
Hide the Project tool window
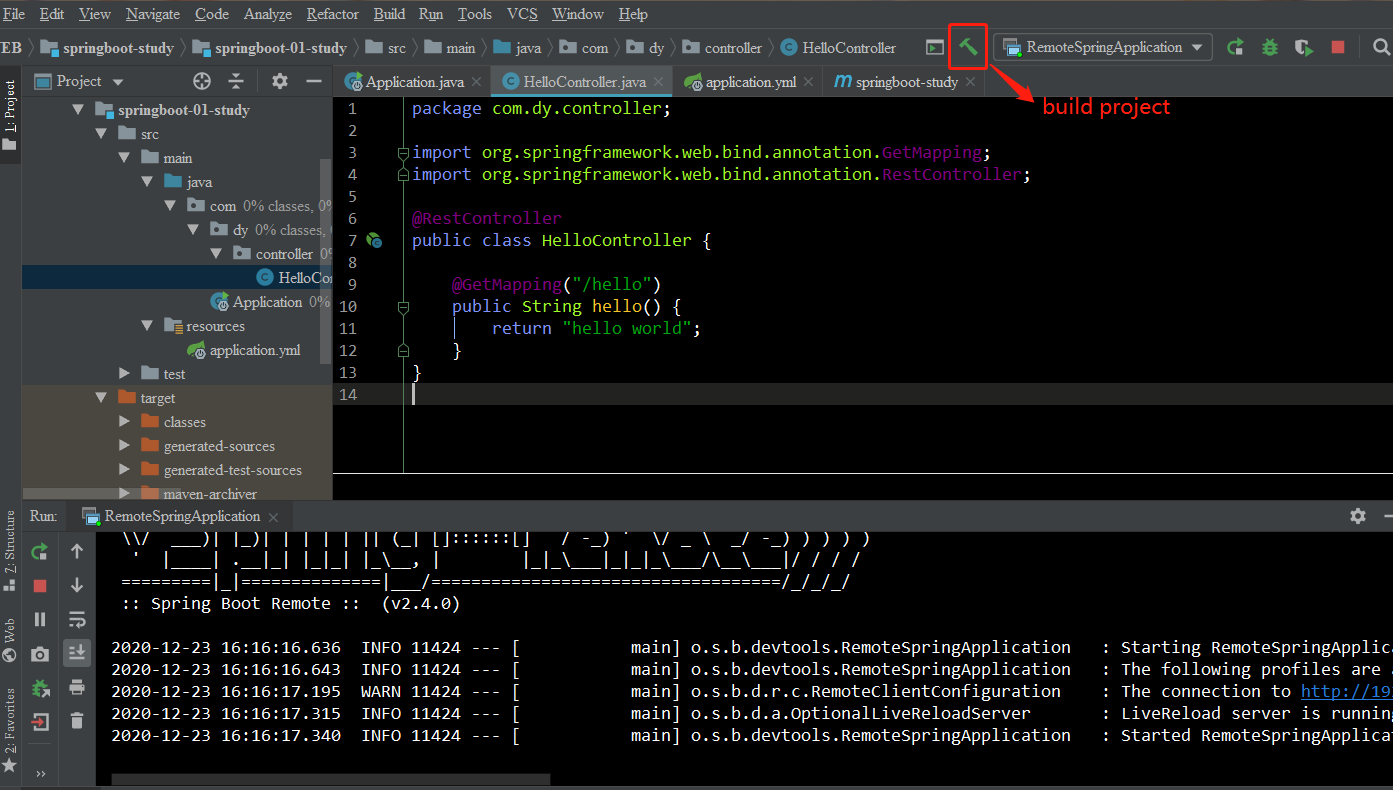click(x=314, y=81)
